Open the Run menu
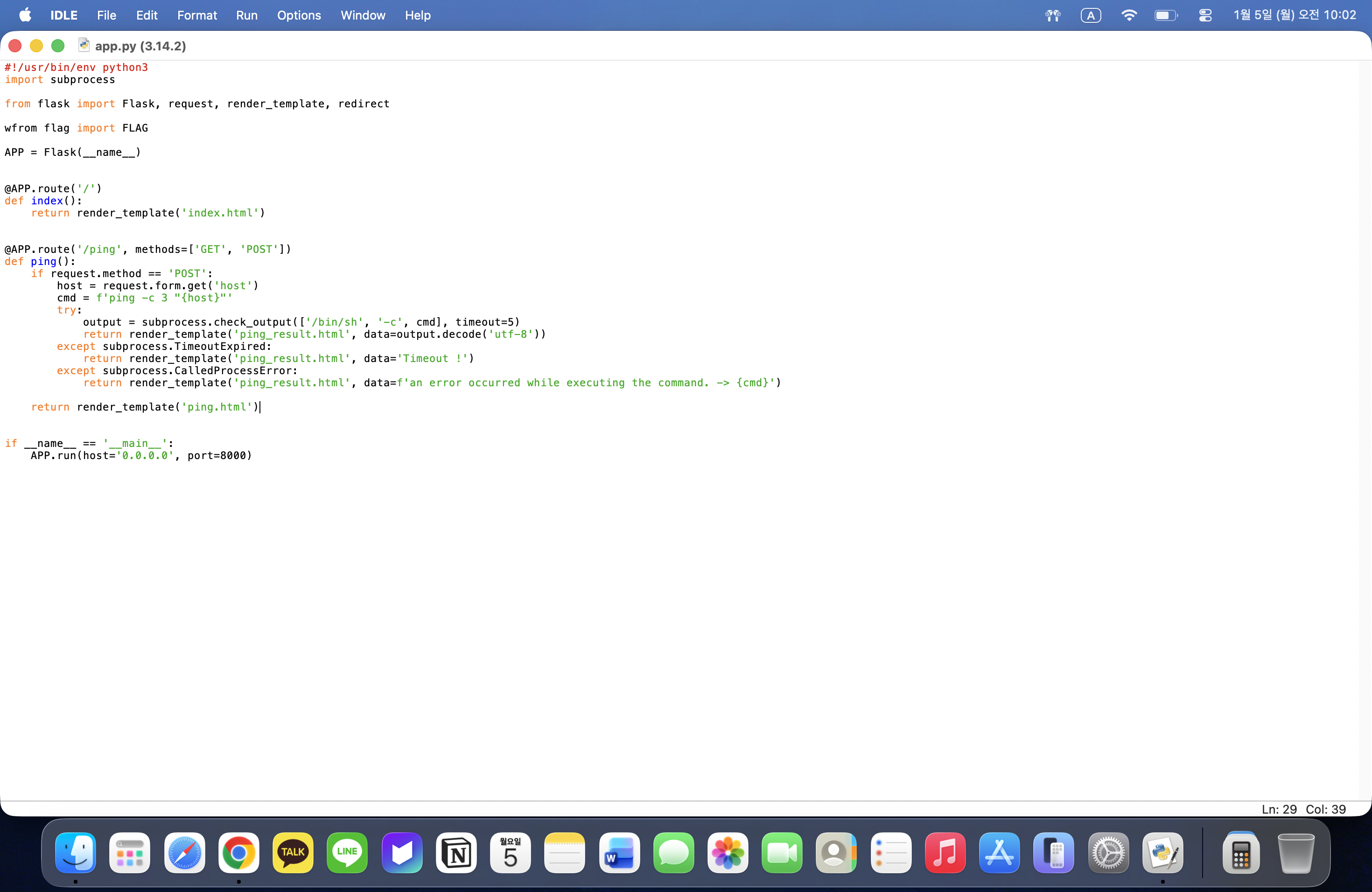The height and width of the screenshot is (892, 1372). coord(246,15)
